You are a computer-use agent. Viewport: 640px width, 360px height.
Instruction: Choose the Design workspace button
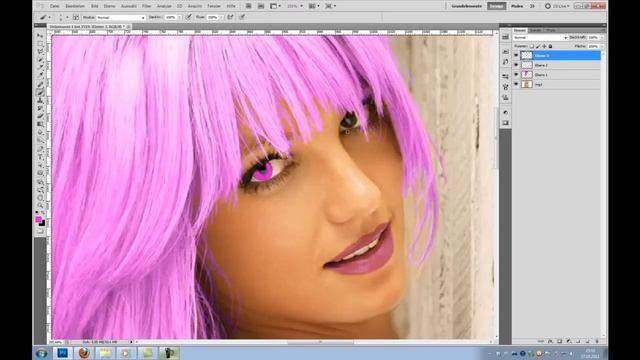(496, 6)
